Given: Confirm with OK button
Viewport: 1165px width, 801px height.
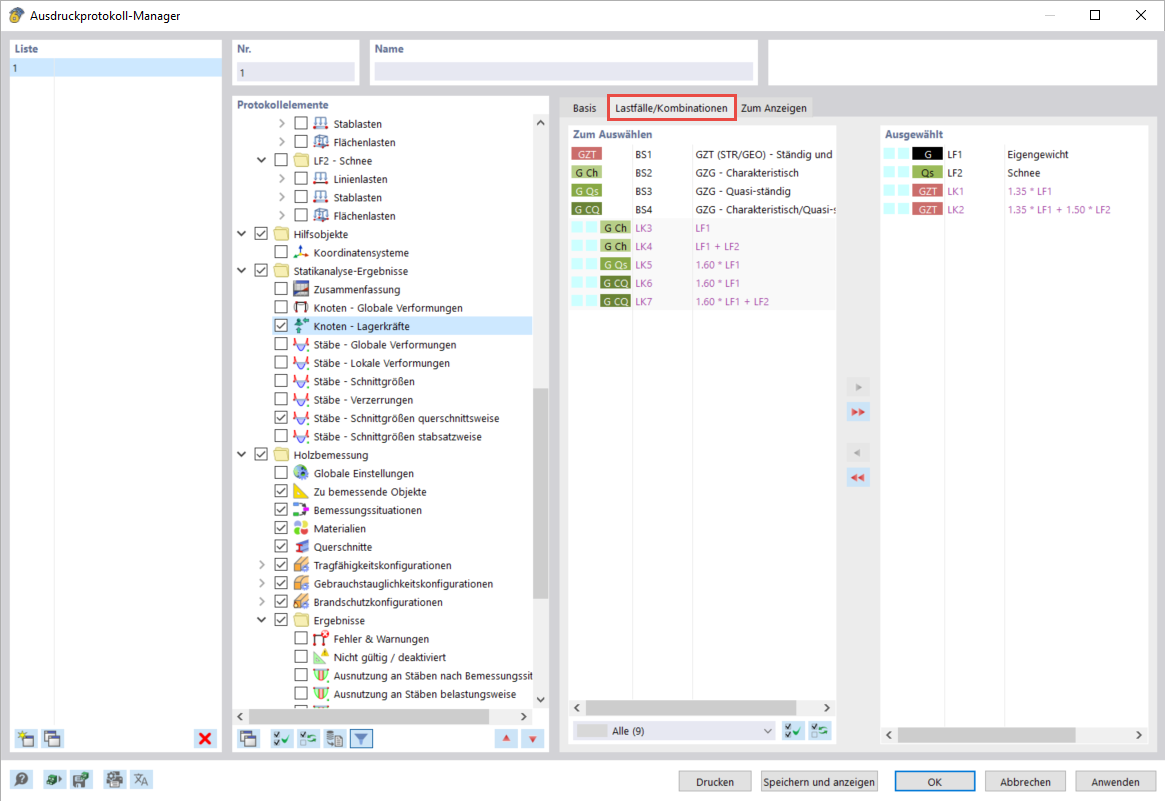Looking at the screenshot, I should click(935, 782).
